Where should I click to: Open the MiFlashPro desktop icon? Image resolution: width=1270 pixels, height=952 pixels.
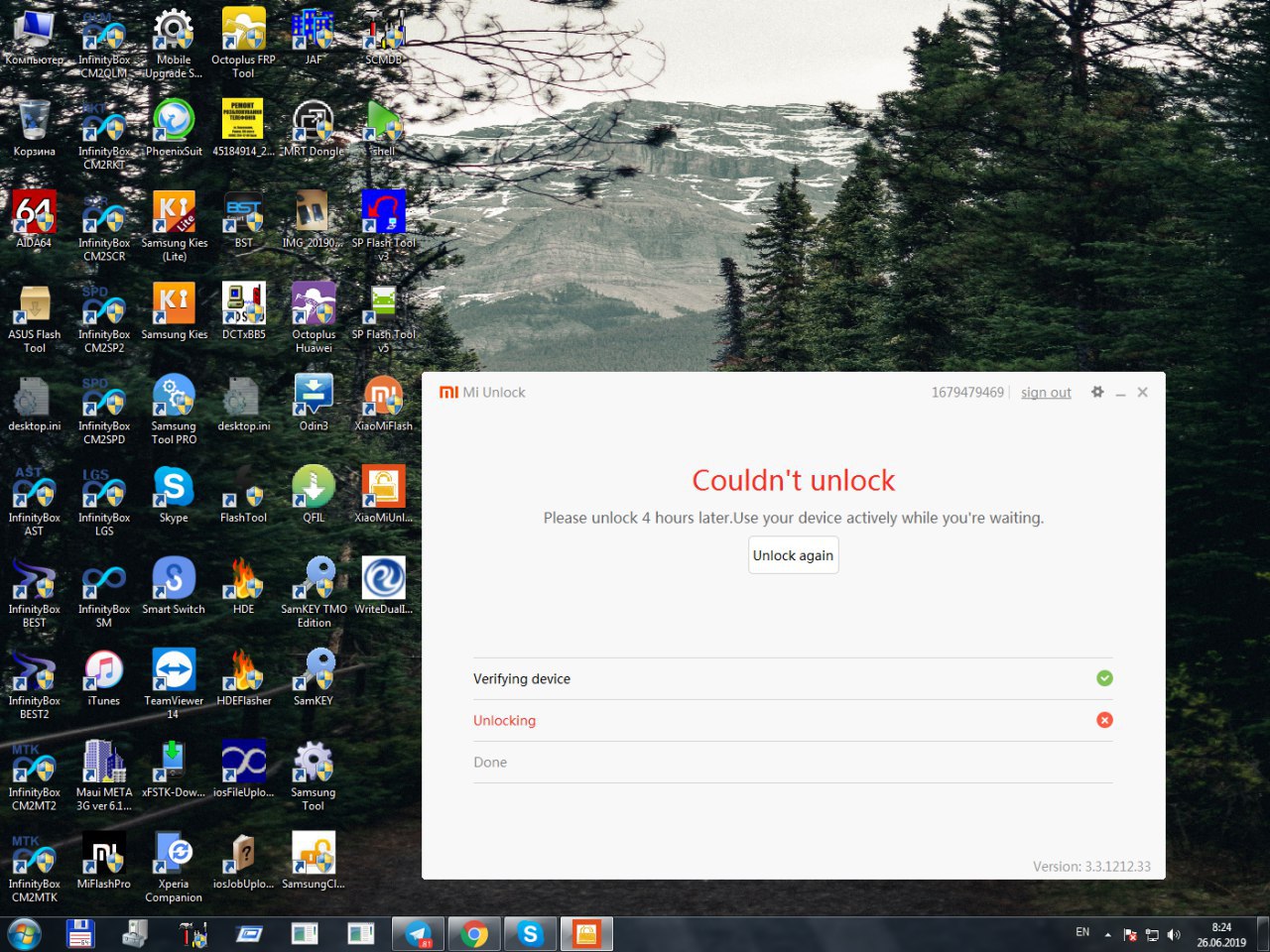tap(103, 861)
